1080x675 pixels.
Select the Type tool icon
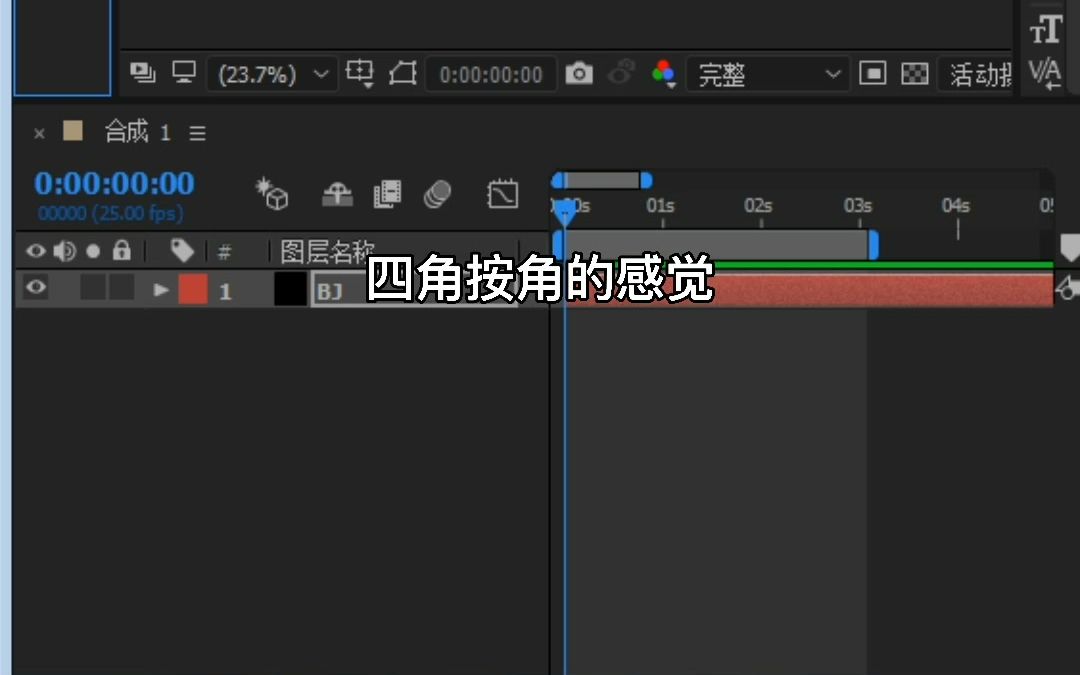tap(1044, 30)
